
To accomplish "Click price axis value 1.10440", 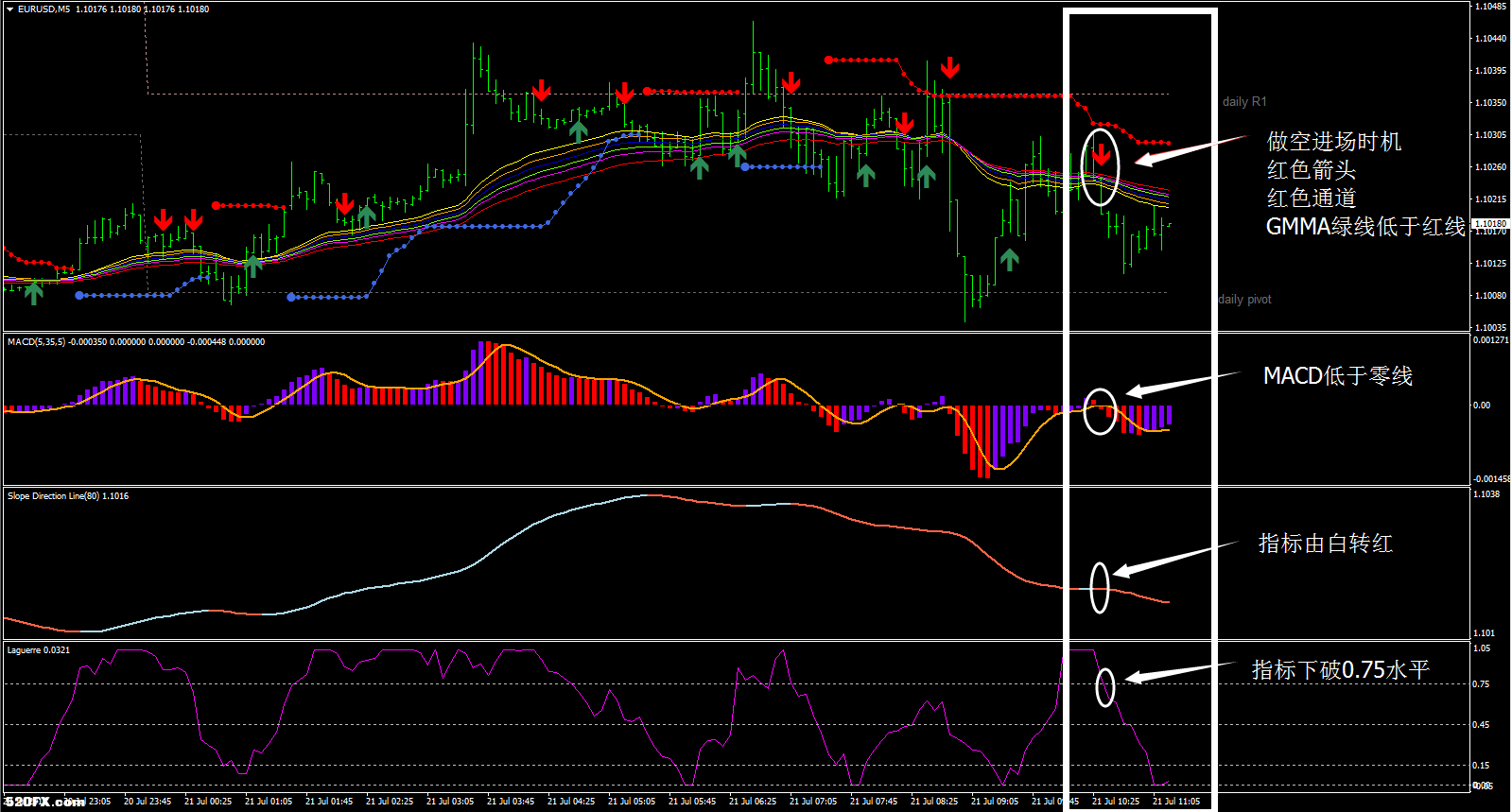I will pos(1491,39).
